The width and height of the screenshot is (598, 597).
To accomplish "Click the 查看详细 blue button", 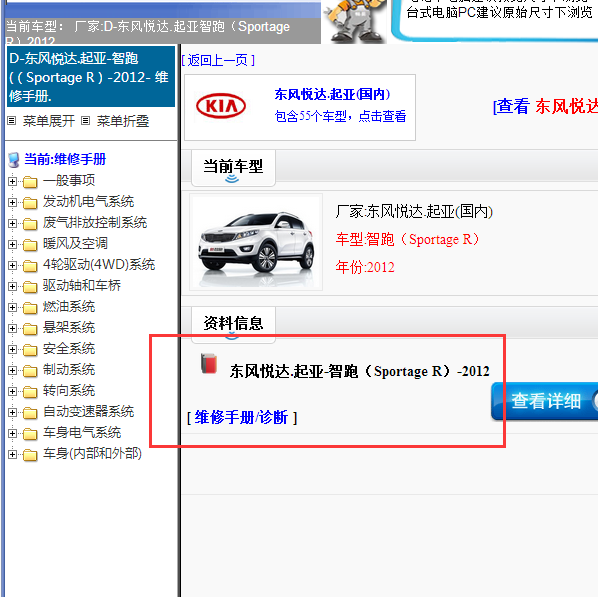I will click(545, 401).
